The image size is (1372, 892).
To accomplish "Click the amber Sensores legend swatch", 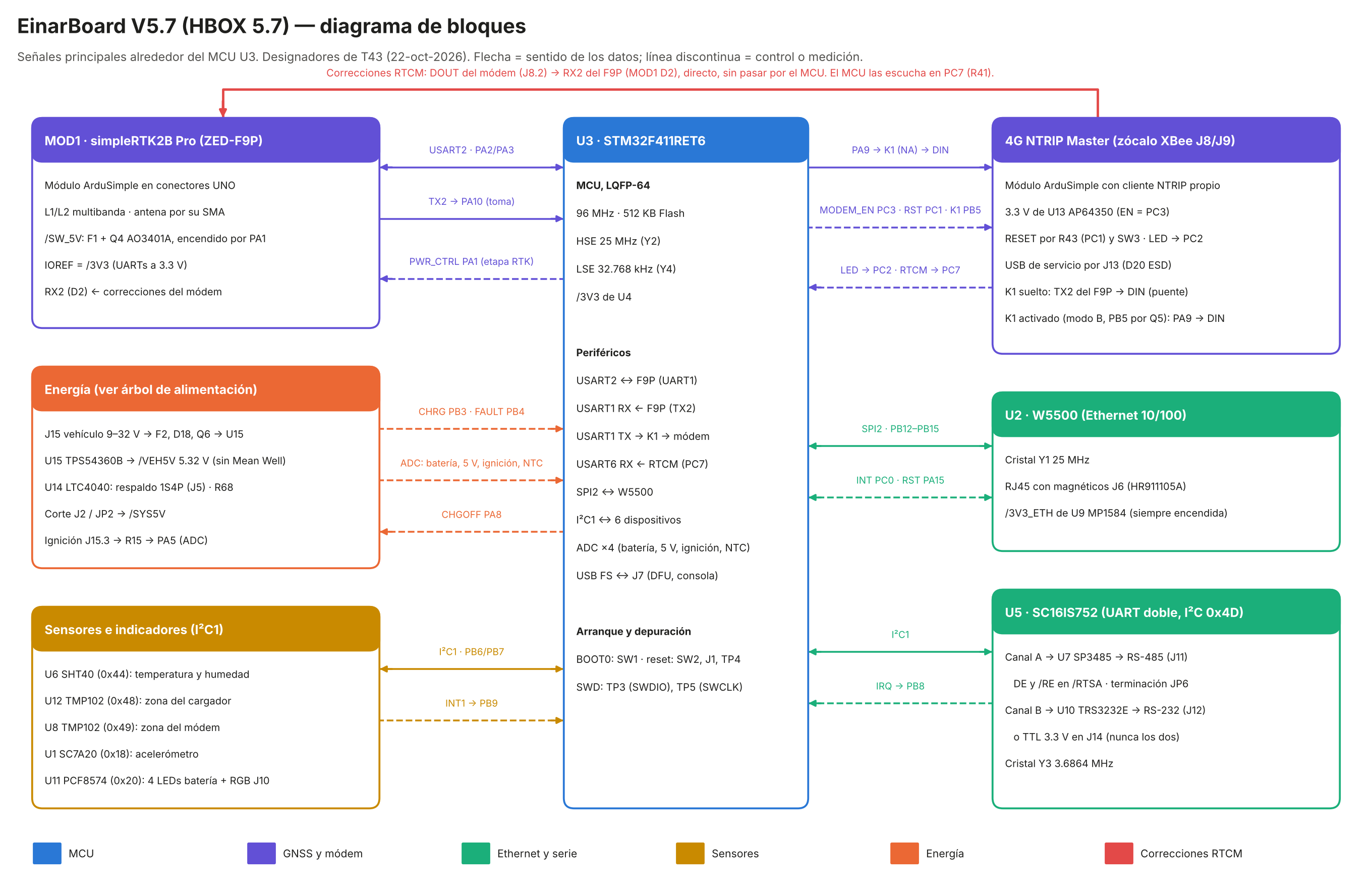I will (x=690, y=853).
